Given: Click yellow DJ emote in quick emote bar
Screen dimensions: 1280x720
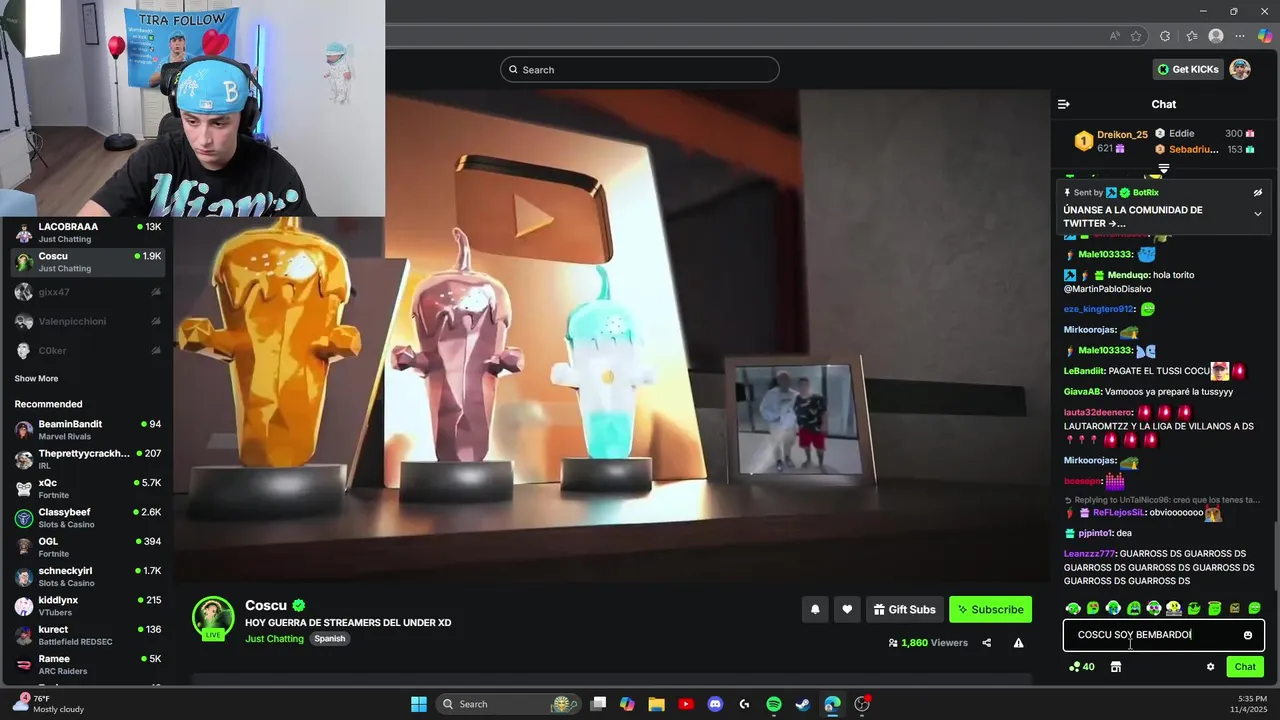Looking at the screenshot, I should click(1174, 608).
